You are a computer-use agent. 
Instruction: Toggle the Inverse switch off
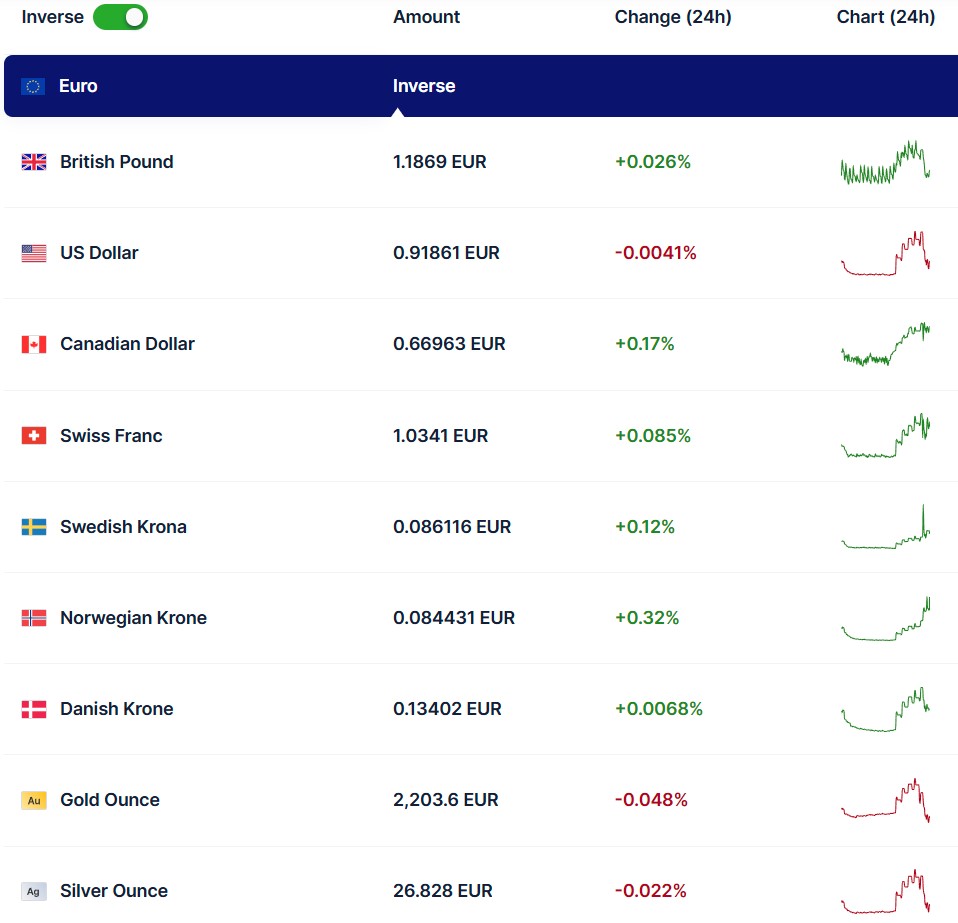pos(120,17)
